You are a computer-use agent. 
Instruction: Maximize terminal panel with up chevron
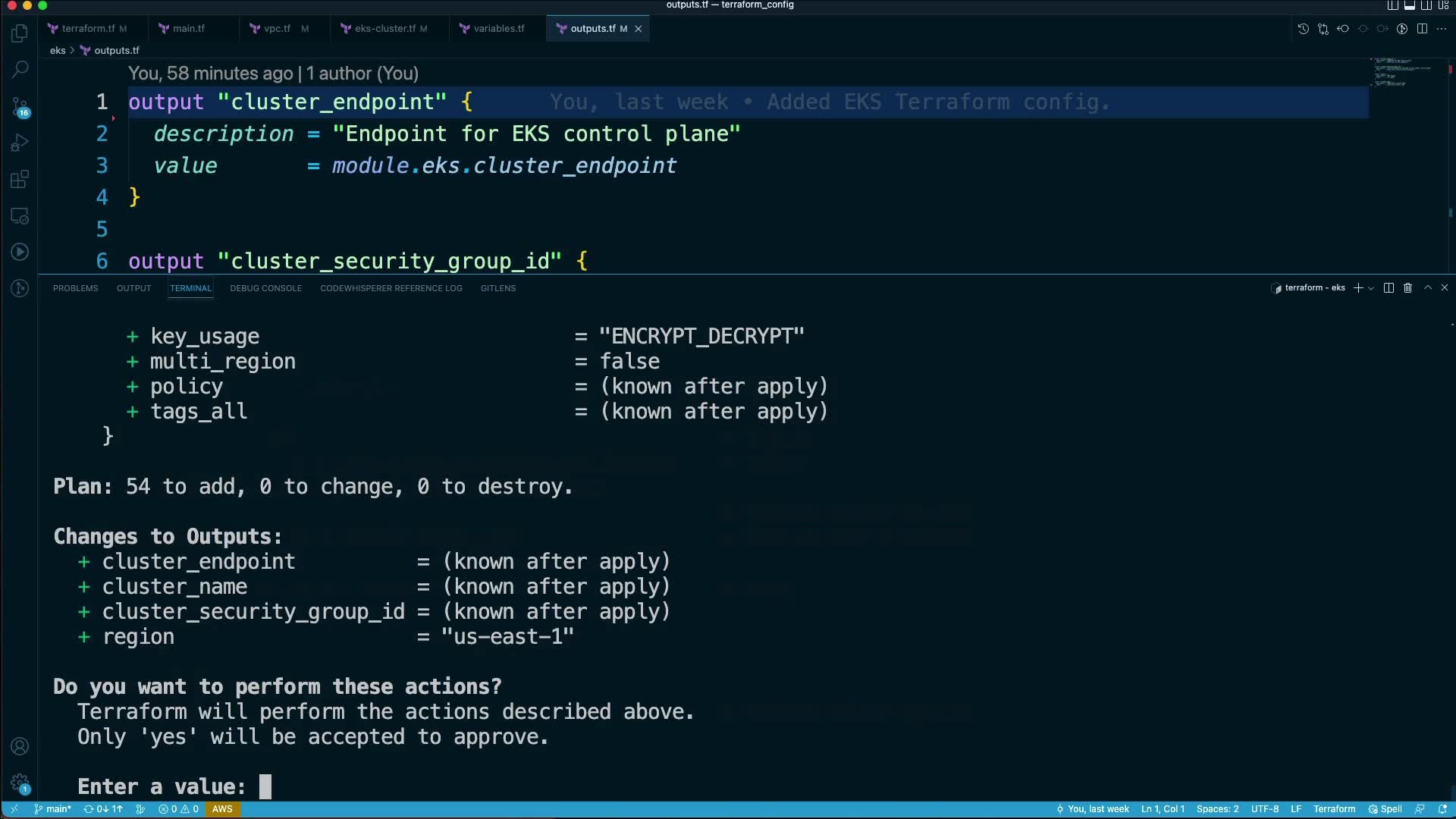[x=1427, y=288]
